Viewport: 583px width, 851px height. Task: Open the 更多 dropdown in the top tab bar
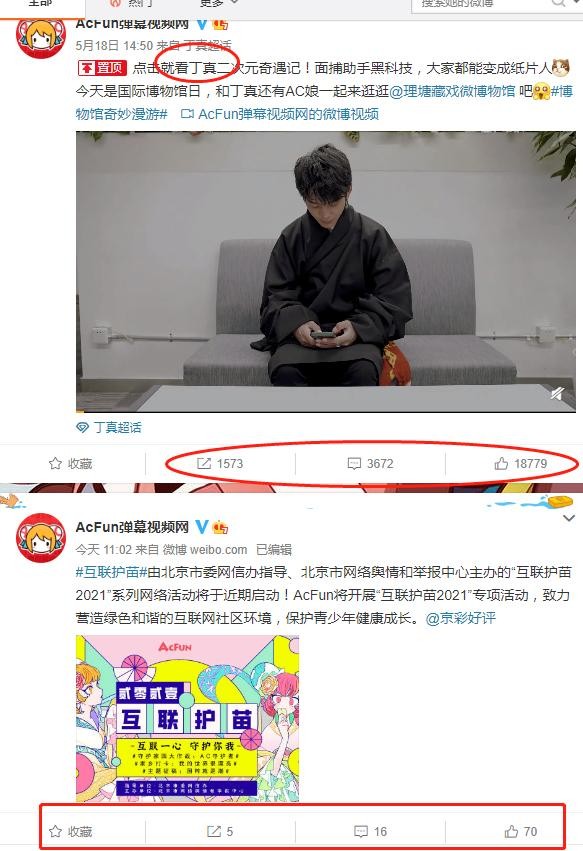(218, 3)
